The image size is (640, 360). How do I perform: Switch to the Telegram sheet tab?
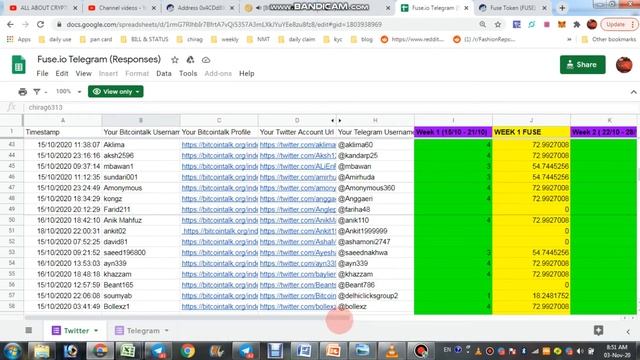coord(143,331)
